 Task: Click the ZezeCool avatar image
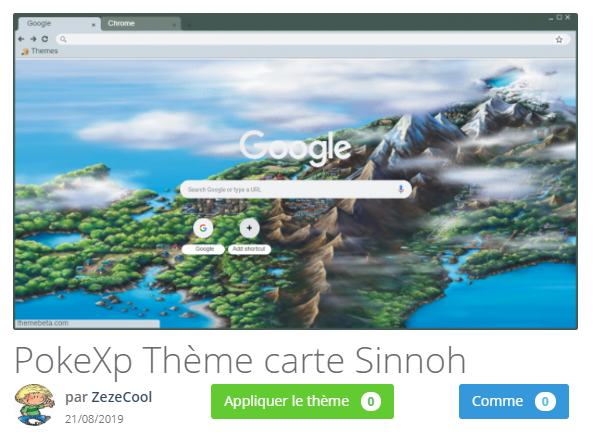pyautogui.click(x=35, y=405)
